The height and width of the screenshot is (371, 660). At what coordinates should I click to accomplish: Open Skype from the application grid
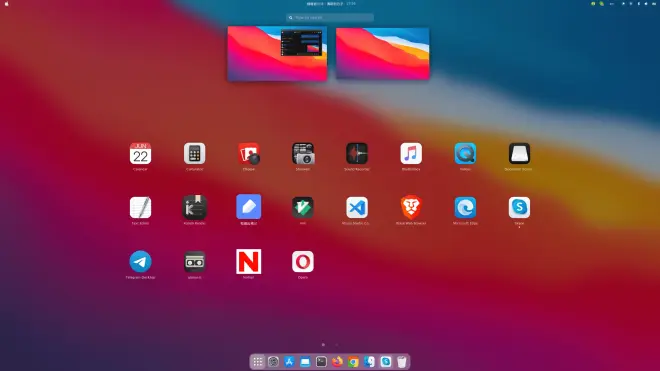pyautogui.click(x=519, y=208)
